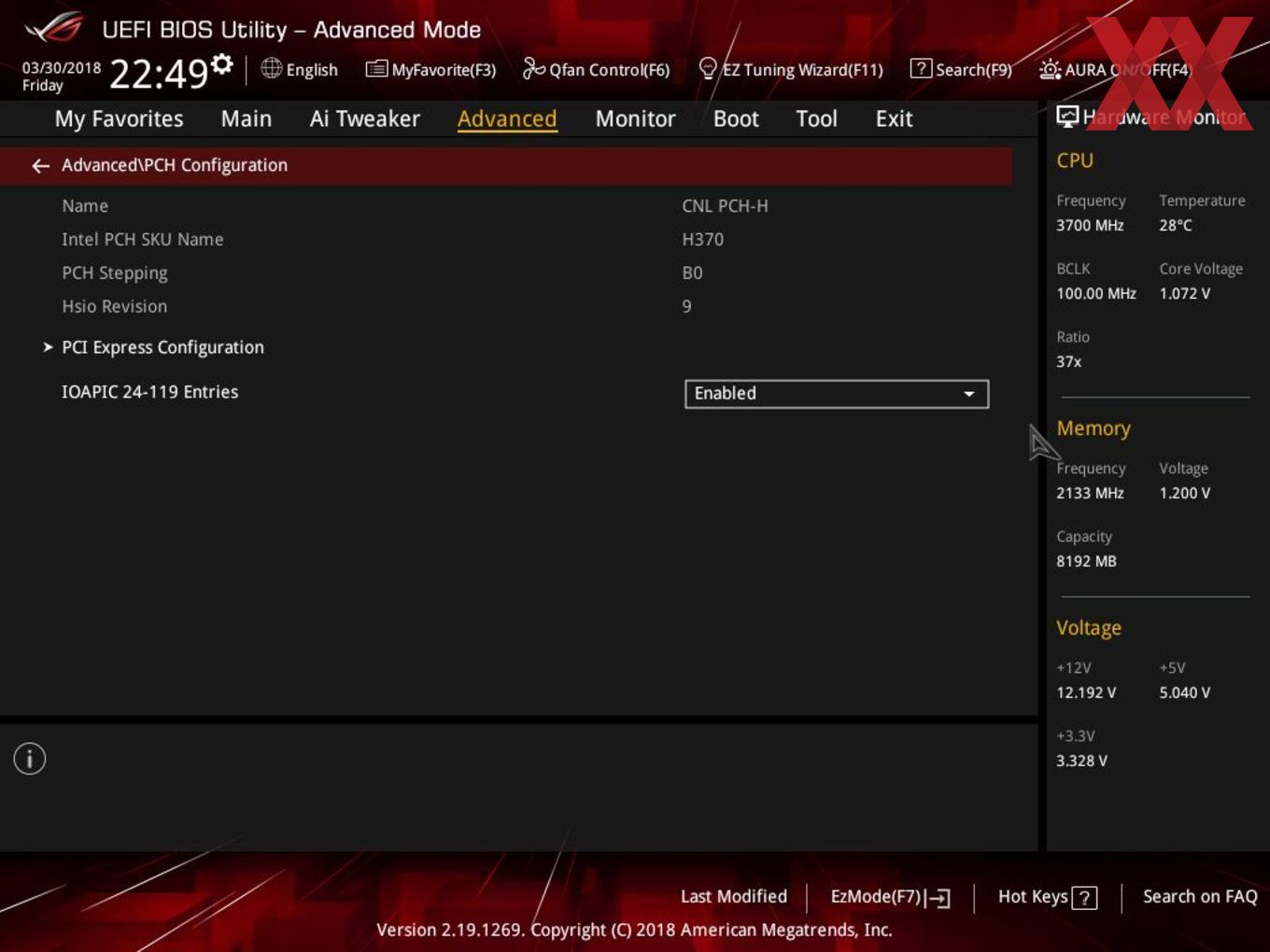1270x952 pixels.
Task: Click +3.3V reading 3.328 V
Action: 1081,762
